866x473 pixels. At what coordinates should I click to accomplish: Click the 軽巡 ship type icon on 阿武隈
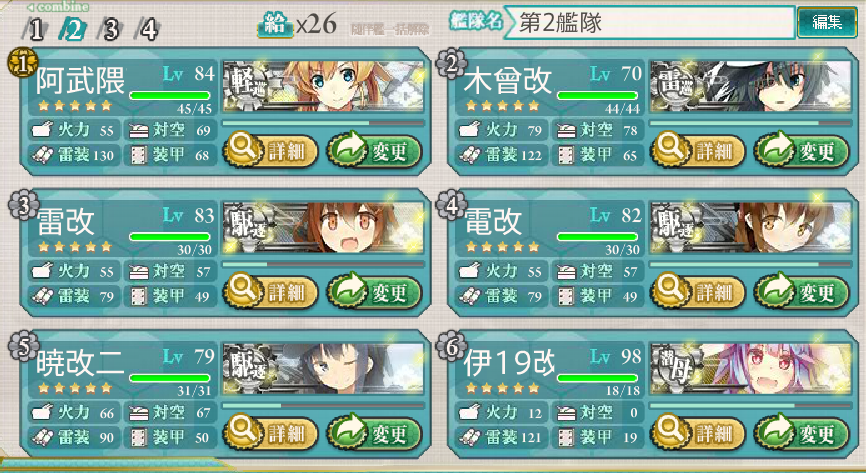point(246,86)
